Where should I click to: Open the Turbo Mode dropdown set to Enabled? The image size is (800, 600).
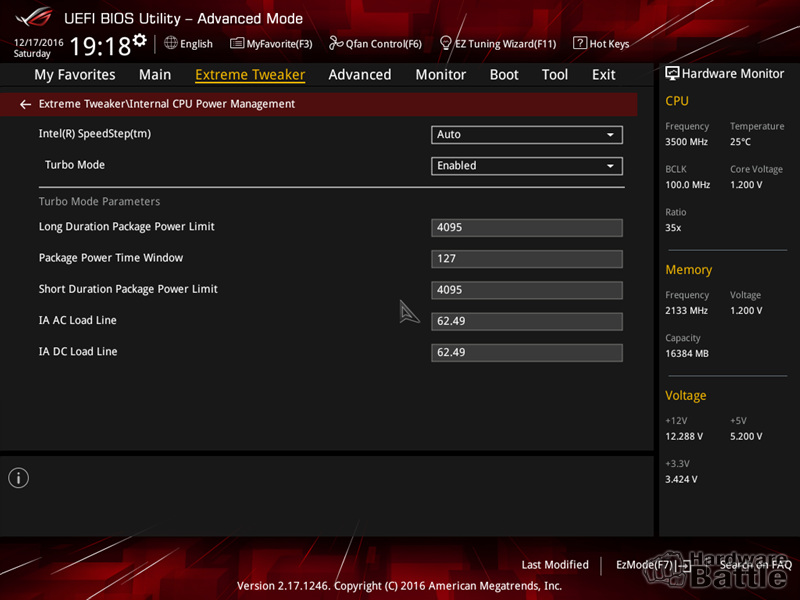(x=527, y=166)
